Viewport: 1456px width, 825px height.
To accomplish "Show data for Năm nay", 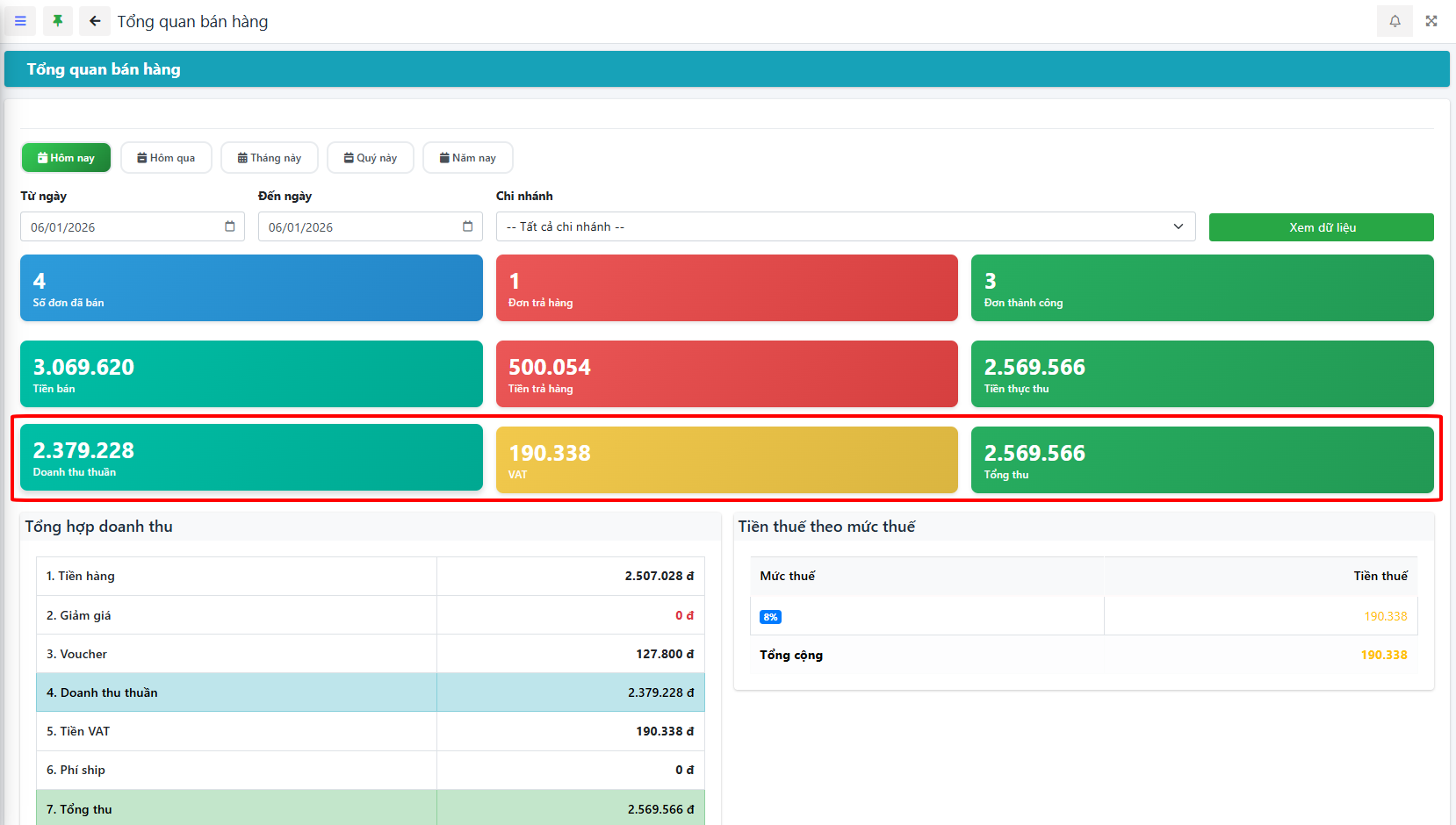I will 467,158.
